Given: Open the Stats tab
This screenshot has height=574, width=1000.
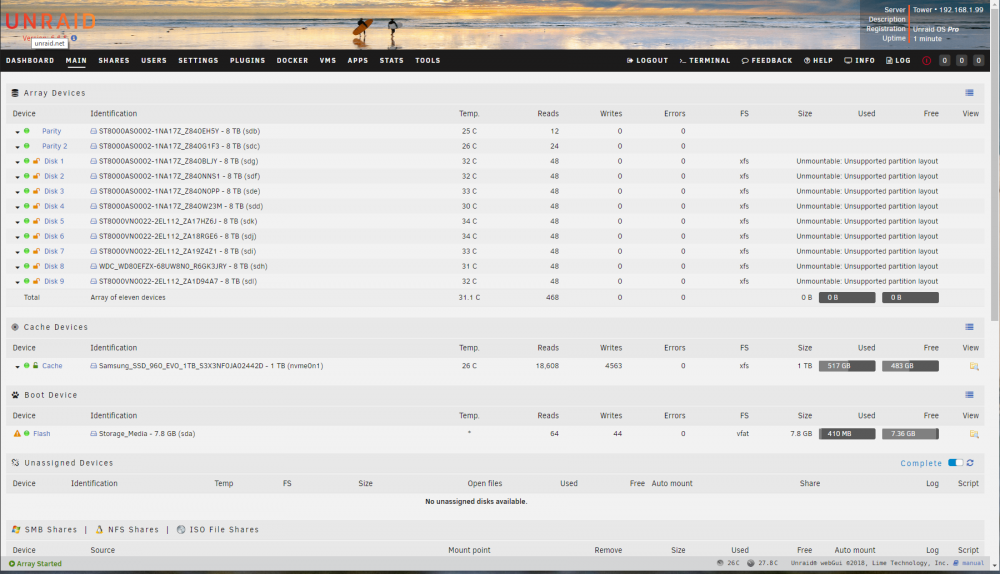Looking at the screenshot, I should pos(392,61).
